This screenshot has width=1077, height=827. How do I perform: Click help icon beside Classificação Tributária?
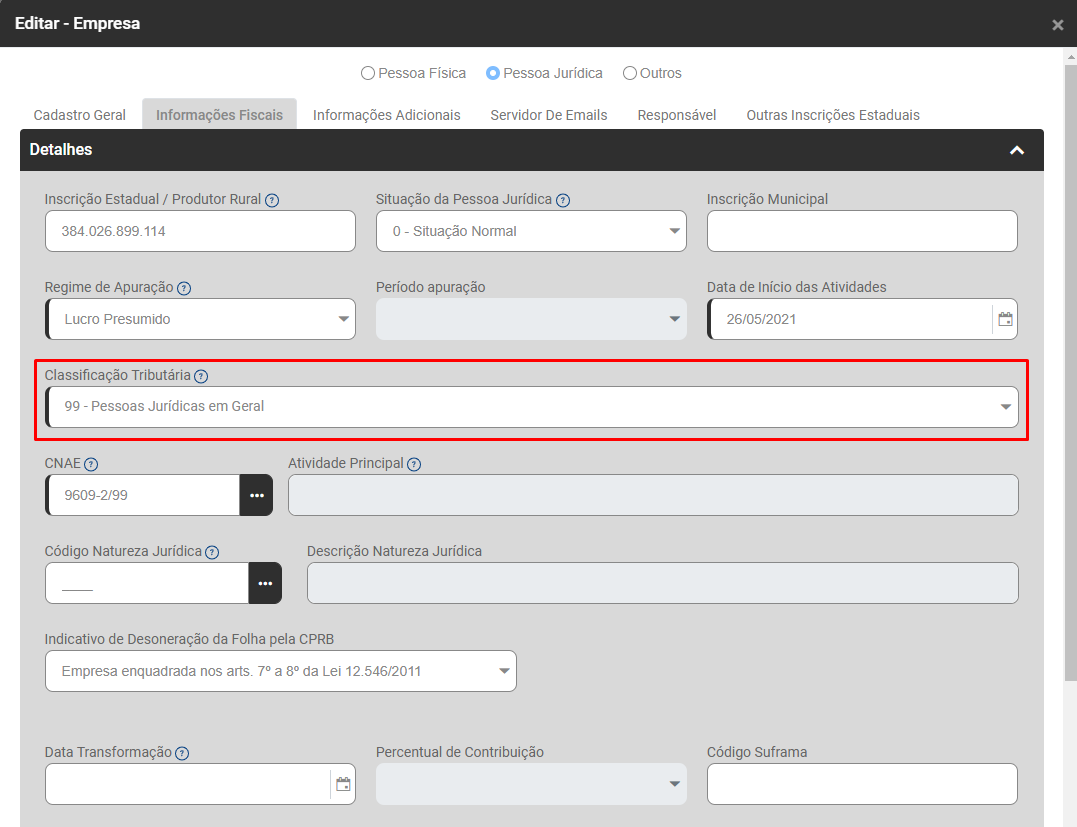tap(201, 376)
